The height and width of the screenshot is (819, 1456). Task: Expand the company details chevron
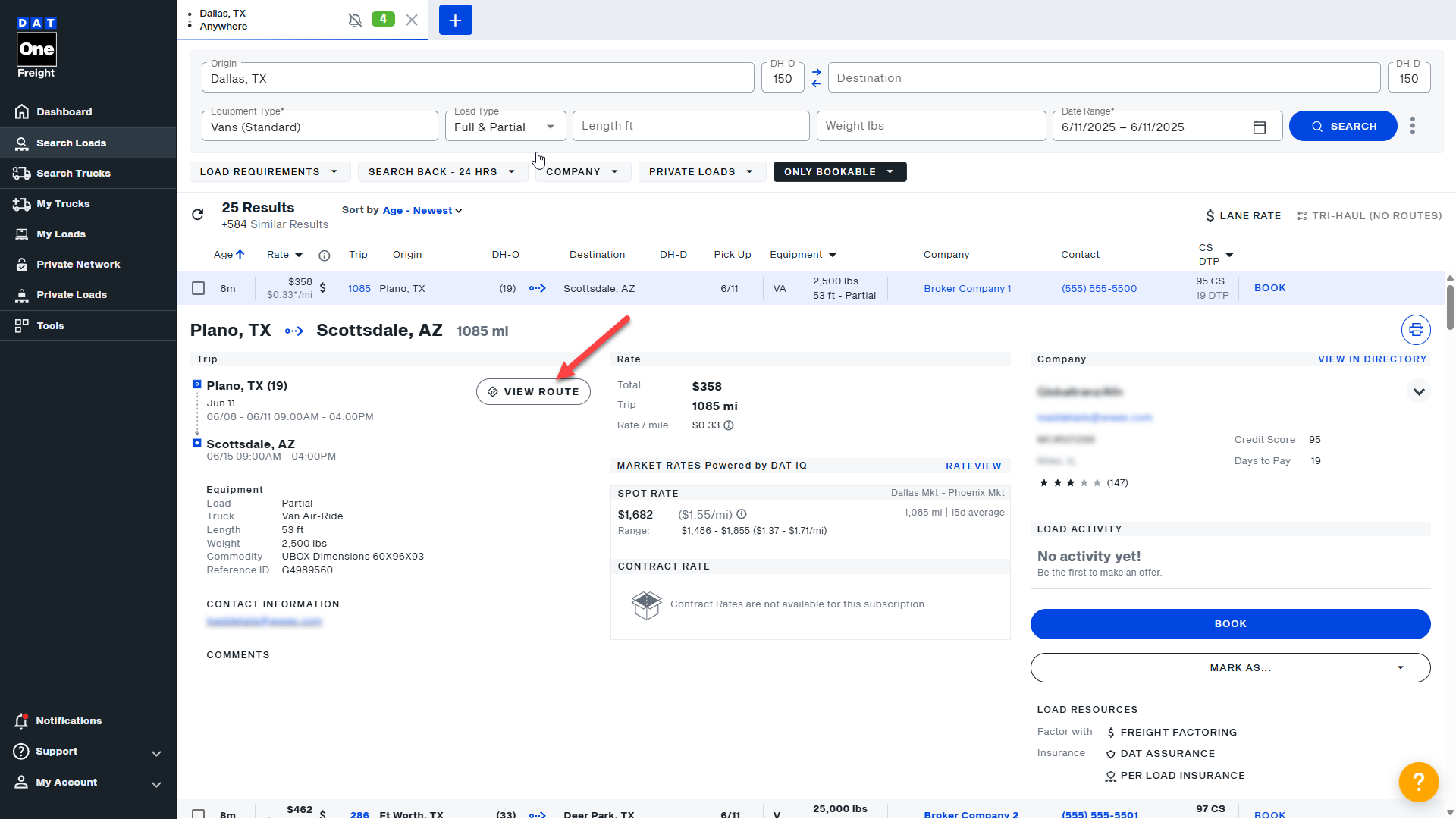1419,391
